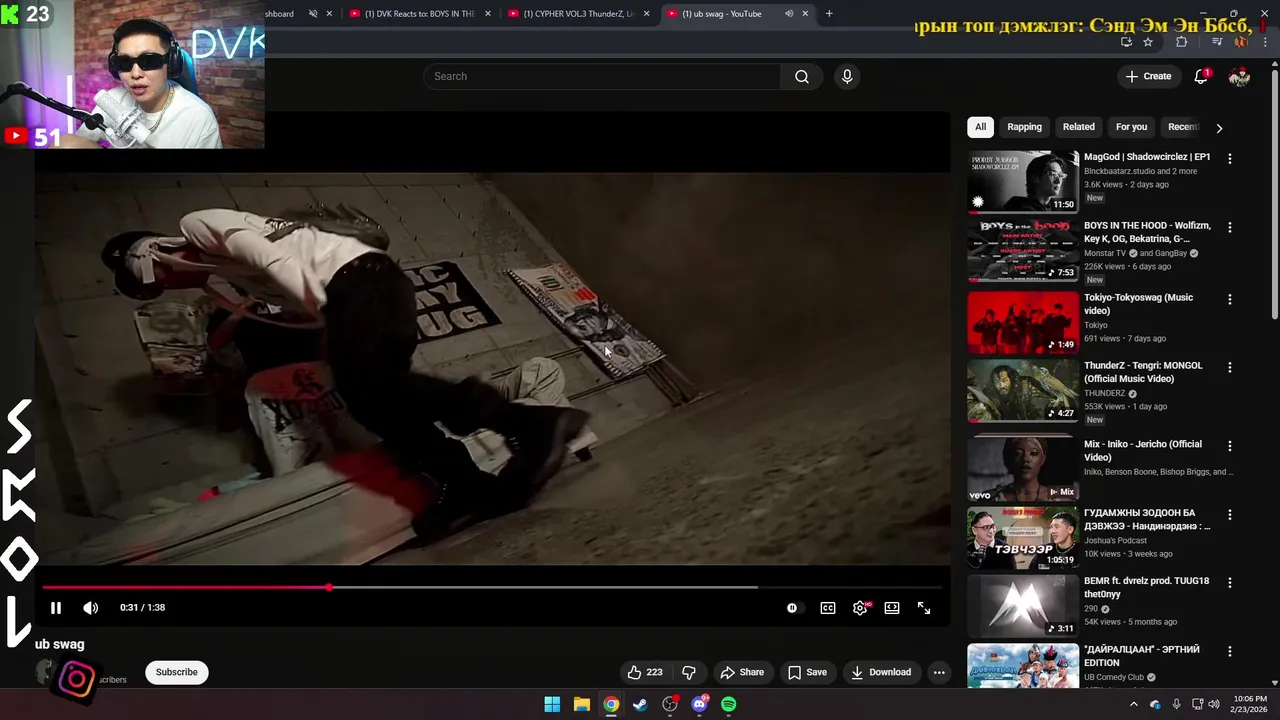
Task: Open options for BOYS IN THE HOOD
Action: 1230,227
